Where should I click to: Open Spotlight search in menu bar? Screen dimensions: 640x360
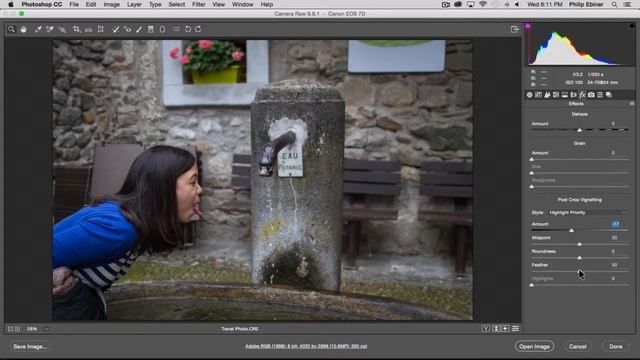coord(614,4)
